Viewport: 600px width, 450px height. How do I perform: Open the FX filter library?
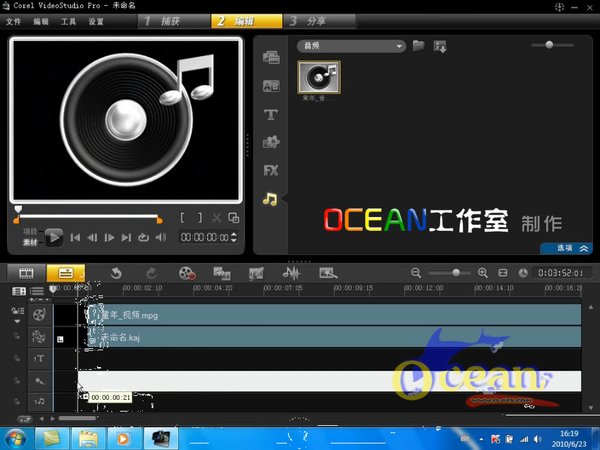pyautogui.click(x=270, y=170)
